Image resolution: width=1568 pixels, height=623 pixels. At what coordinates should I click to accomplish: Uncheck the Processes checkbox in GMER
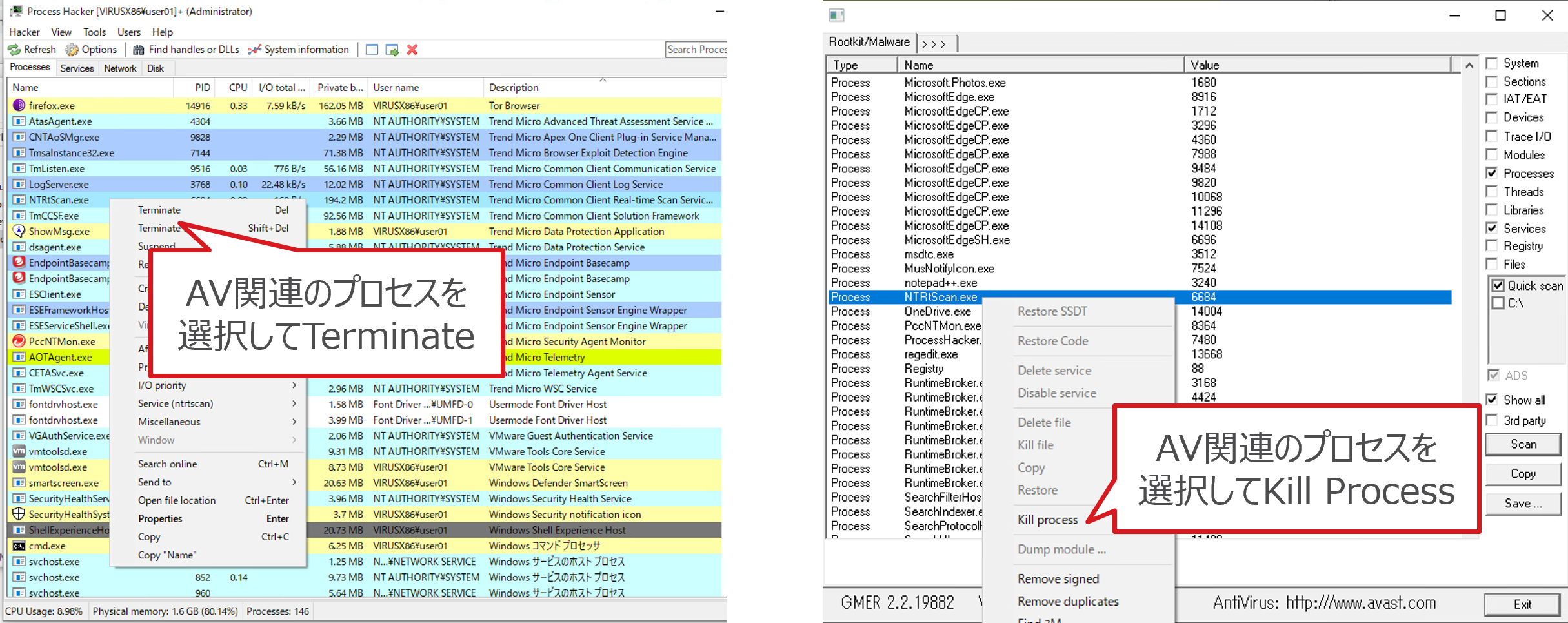tap(1491, 173)
